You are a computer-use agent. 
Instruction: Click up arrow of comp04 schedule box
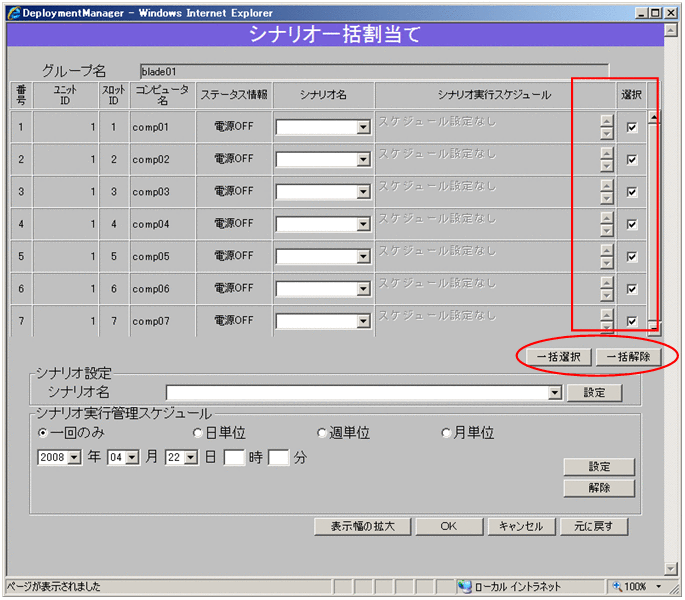(607, 217)
